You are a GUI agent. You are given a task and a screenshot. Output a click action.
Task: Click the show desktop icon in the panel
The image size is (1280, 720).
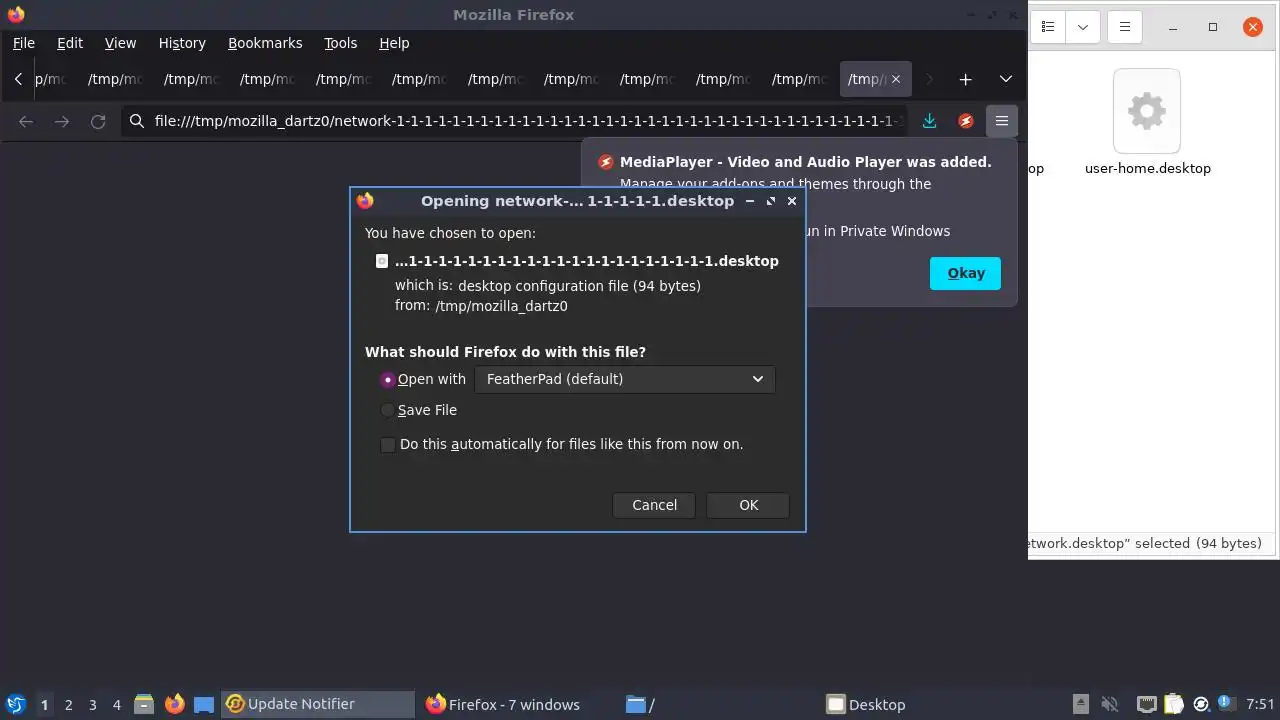[204, 704]
